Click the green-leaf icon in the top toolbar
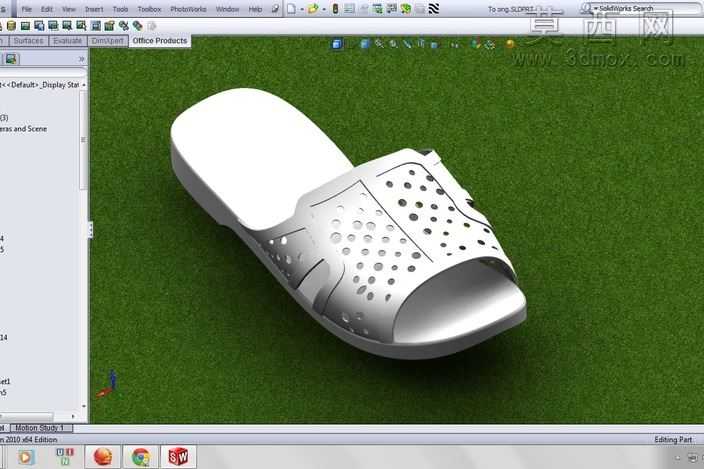Image resolution: width=704 pixels, height=469 pixels. tap(406, 9)
